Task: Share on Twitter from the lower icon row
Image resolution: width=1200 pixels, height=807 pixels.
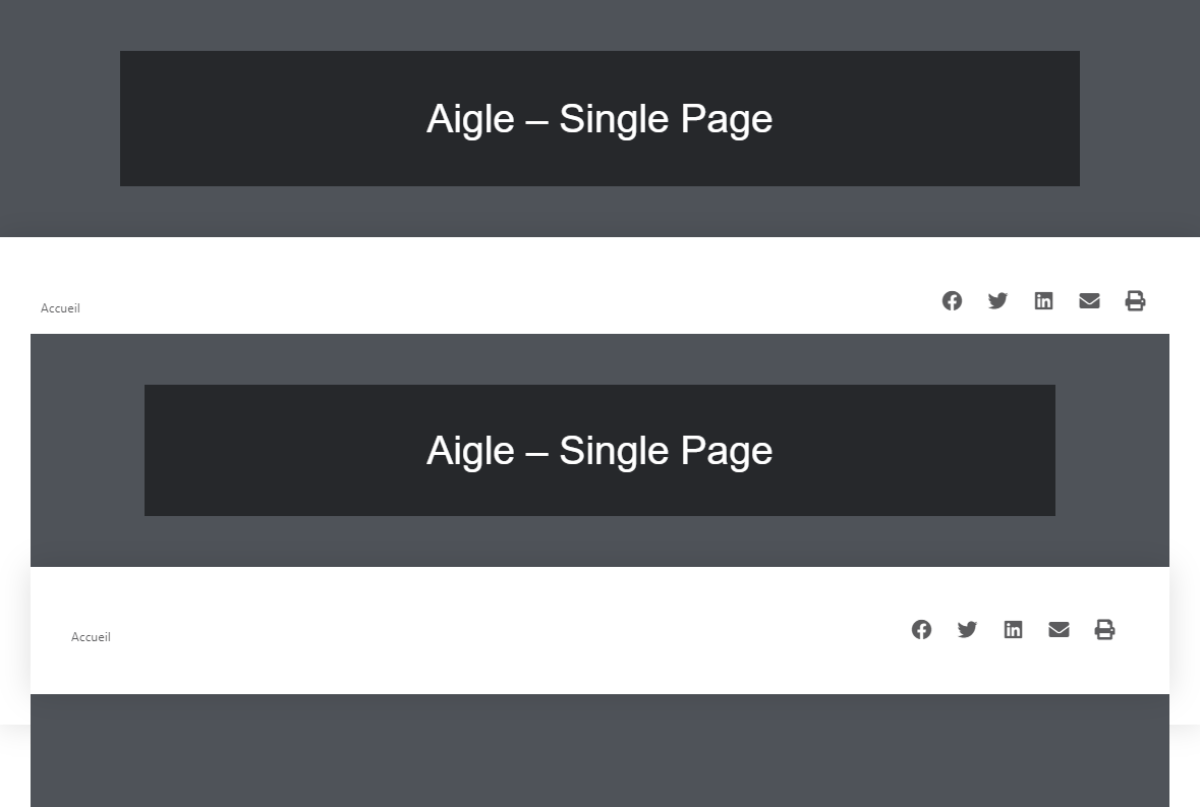Action: 967,629
